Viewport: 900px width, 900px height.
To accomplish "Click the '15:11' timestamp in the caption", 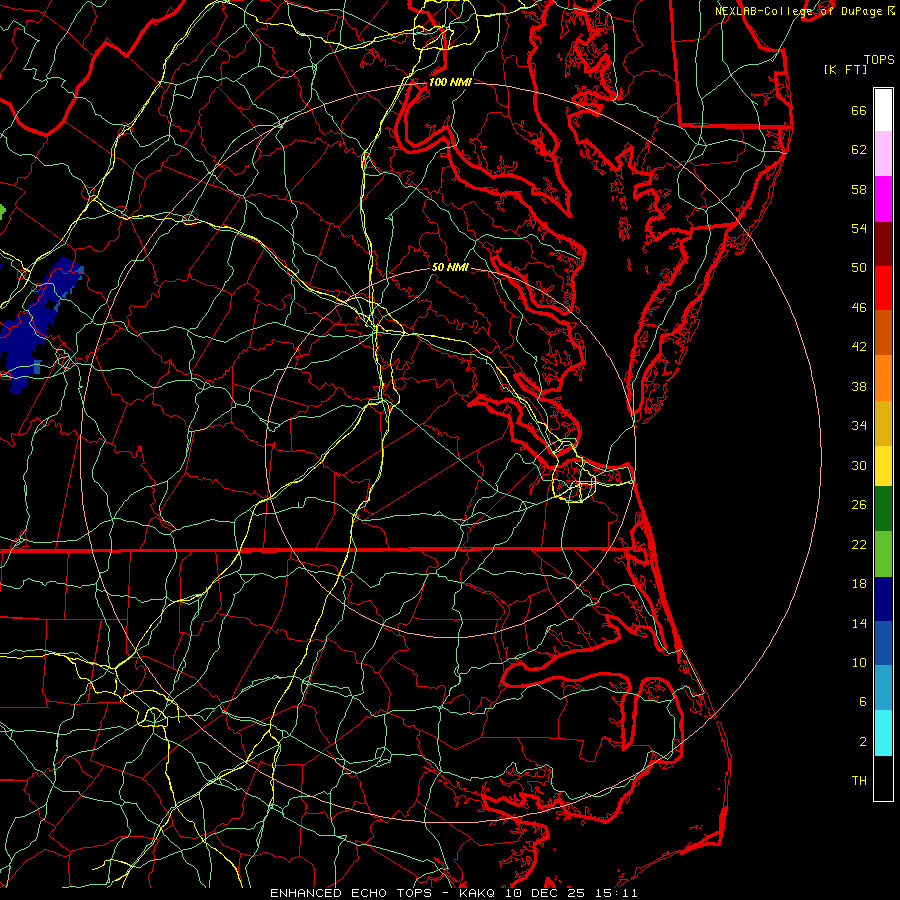I will pyautogui.click(x=615, y=893).
